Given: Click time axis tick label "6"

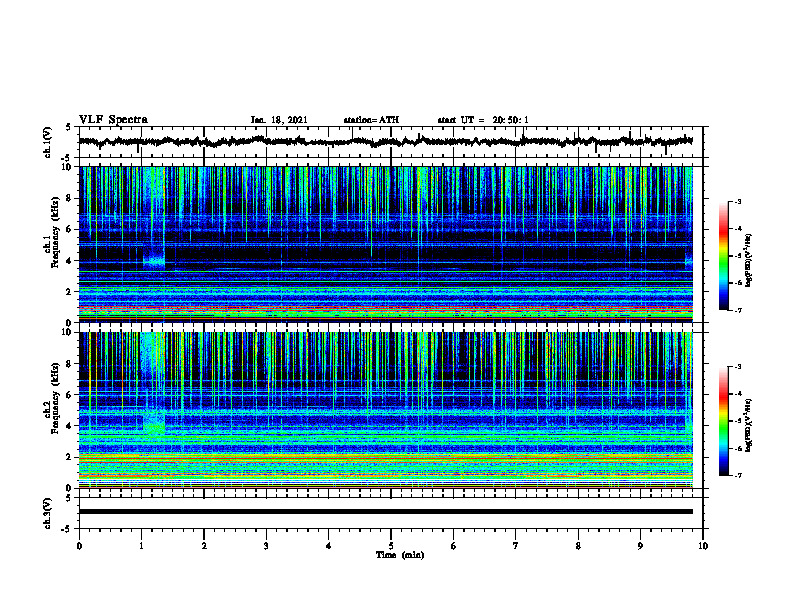Looking at the screenshot, I should (x=454, y=546).
